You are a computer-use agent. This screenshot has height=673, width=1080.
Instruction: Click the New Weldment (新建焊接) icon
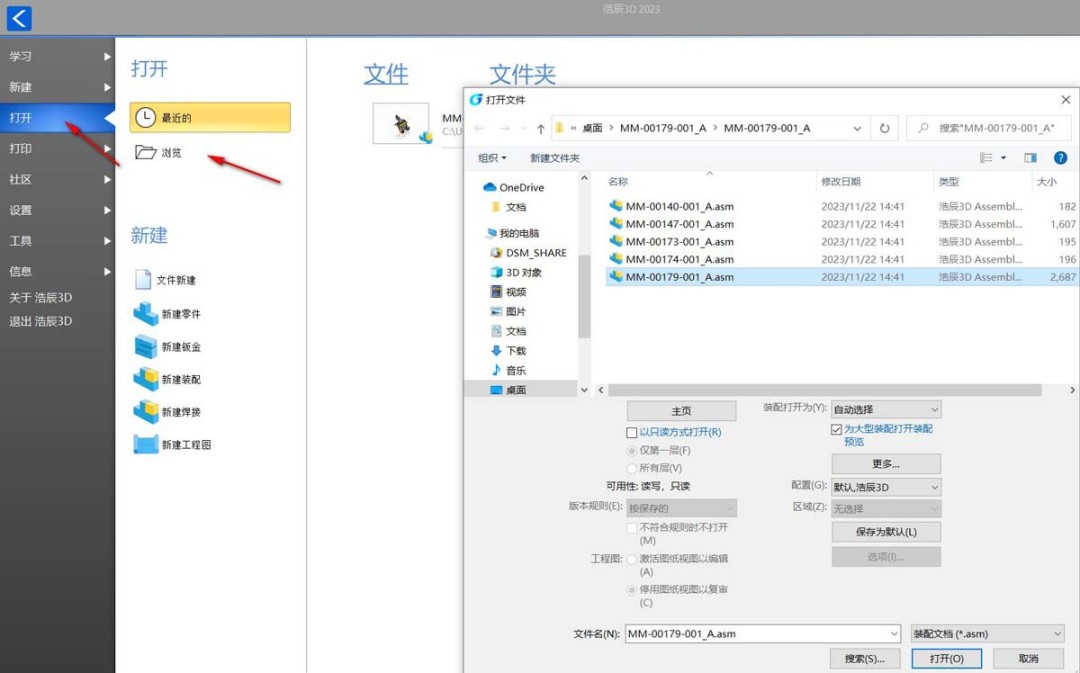(x=146, y=412)
